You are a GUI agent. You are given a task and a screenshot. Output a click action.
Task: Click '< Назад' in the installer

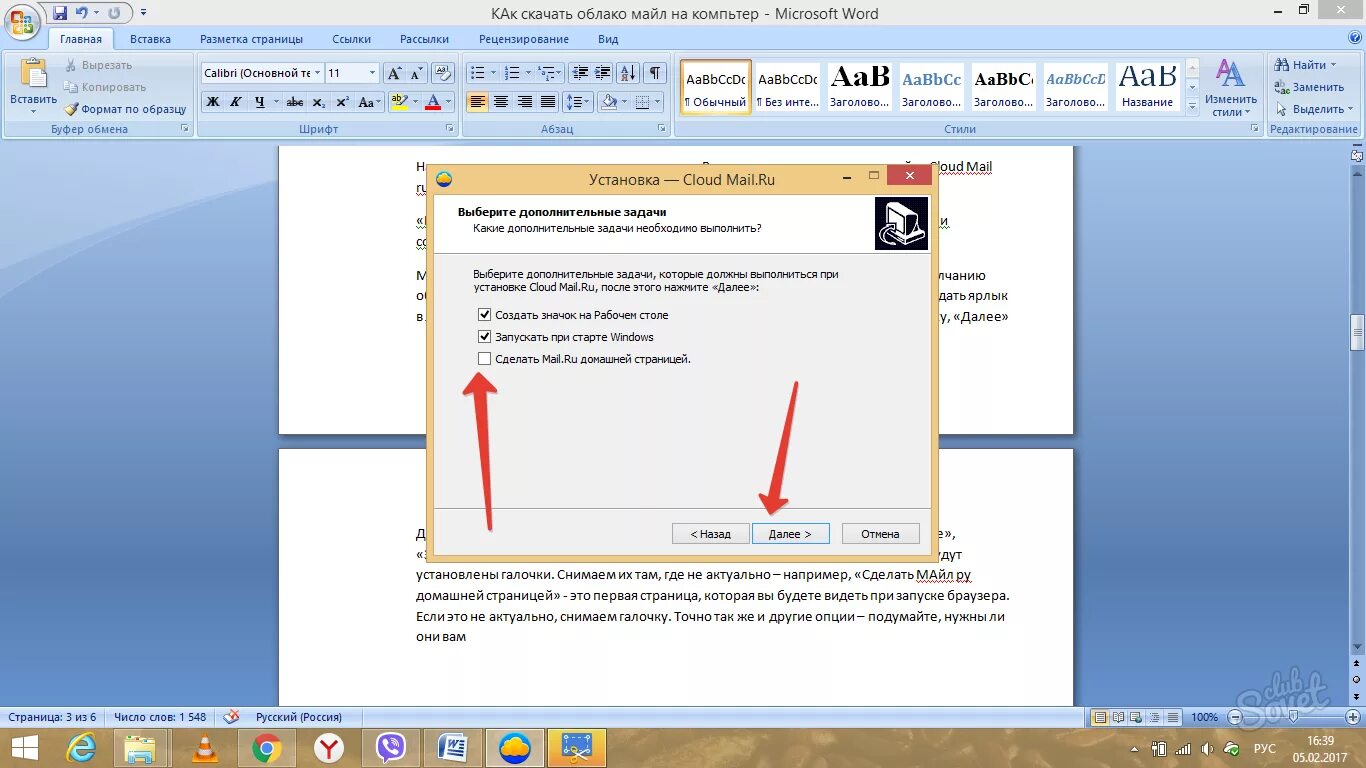[x=711, y=534]
